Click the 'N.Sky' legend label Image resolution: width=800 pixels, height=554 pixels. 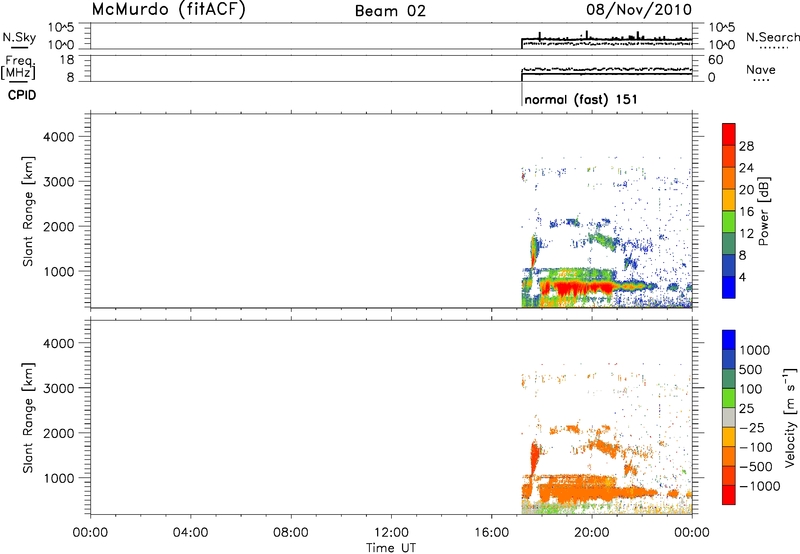[19, 37]
